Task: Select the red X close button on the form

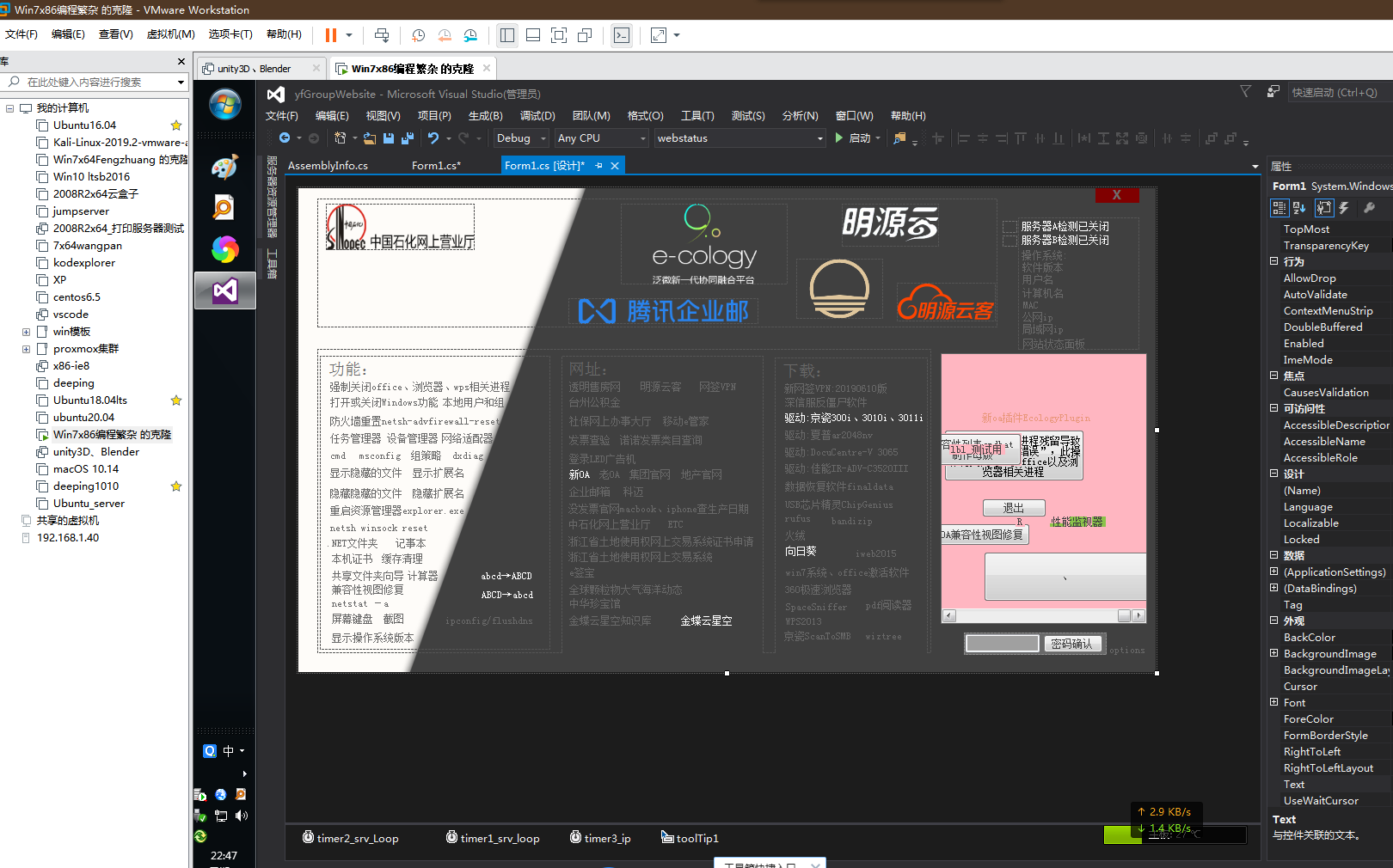Action: click(x=1117, y=195)
